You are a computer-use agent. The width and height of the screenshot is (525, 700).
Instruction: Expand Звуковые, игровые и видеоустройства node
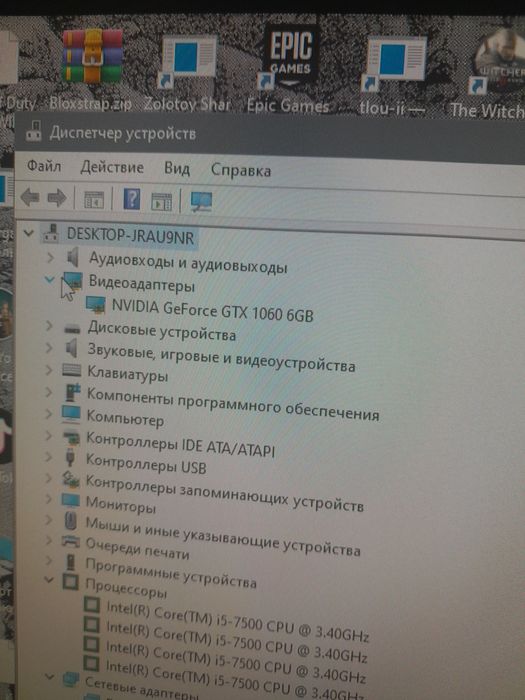coord(49,348)
